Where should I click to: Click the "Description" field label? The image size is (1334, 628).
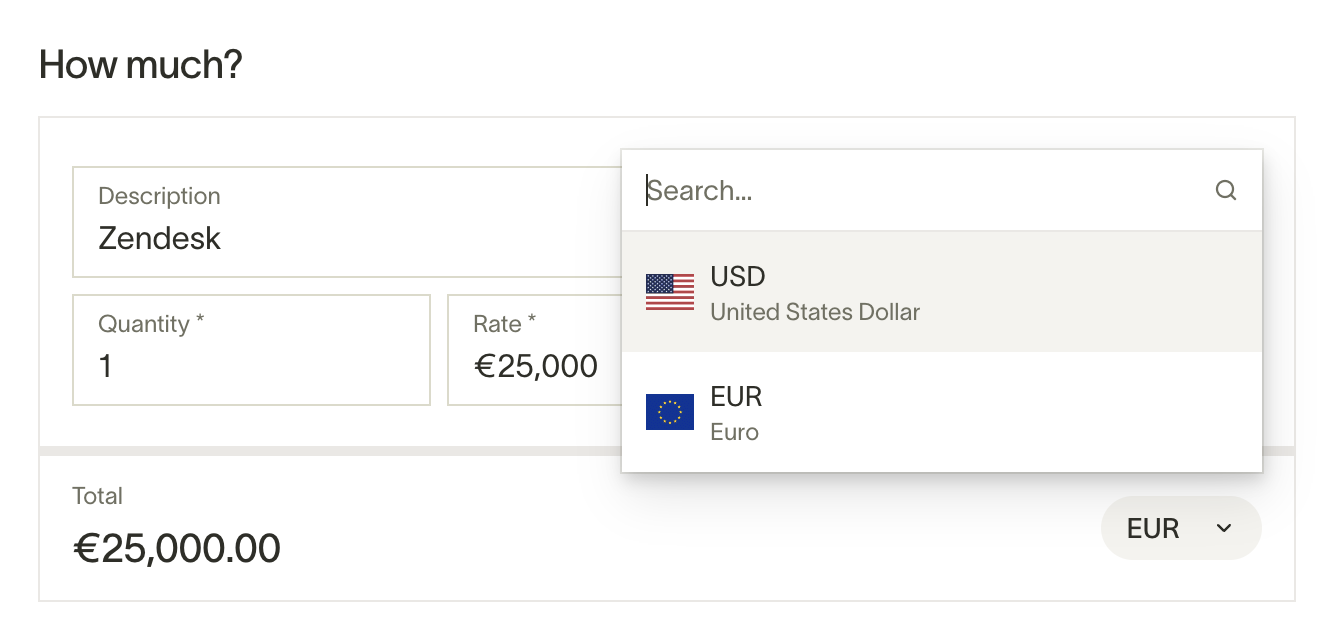159,196
